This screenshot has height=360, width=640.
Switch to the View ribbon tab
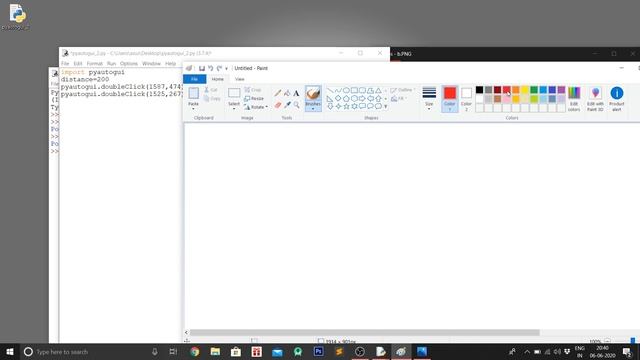pos(240,79)
